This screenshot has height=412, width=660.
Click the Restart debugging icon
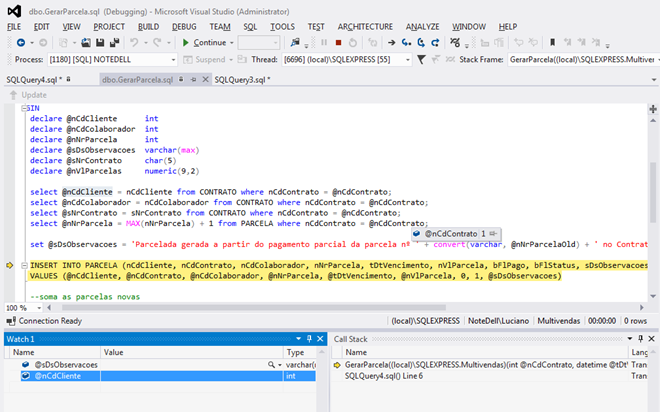355,43
